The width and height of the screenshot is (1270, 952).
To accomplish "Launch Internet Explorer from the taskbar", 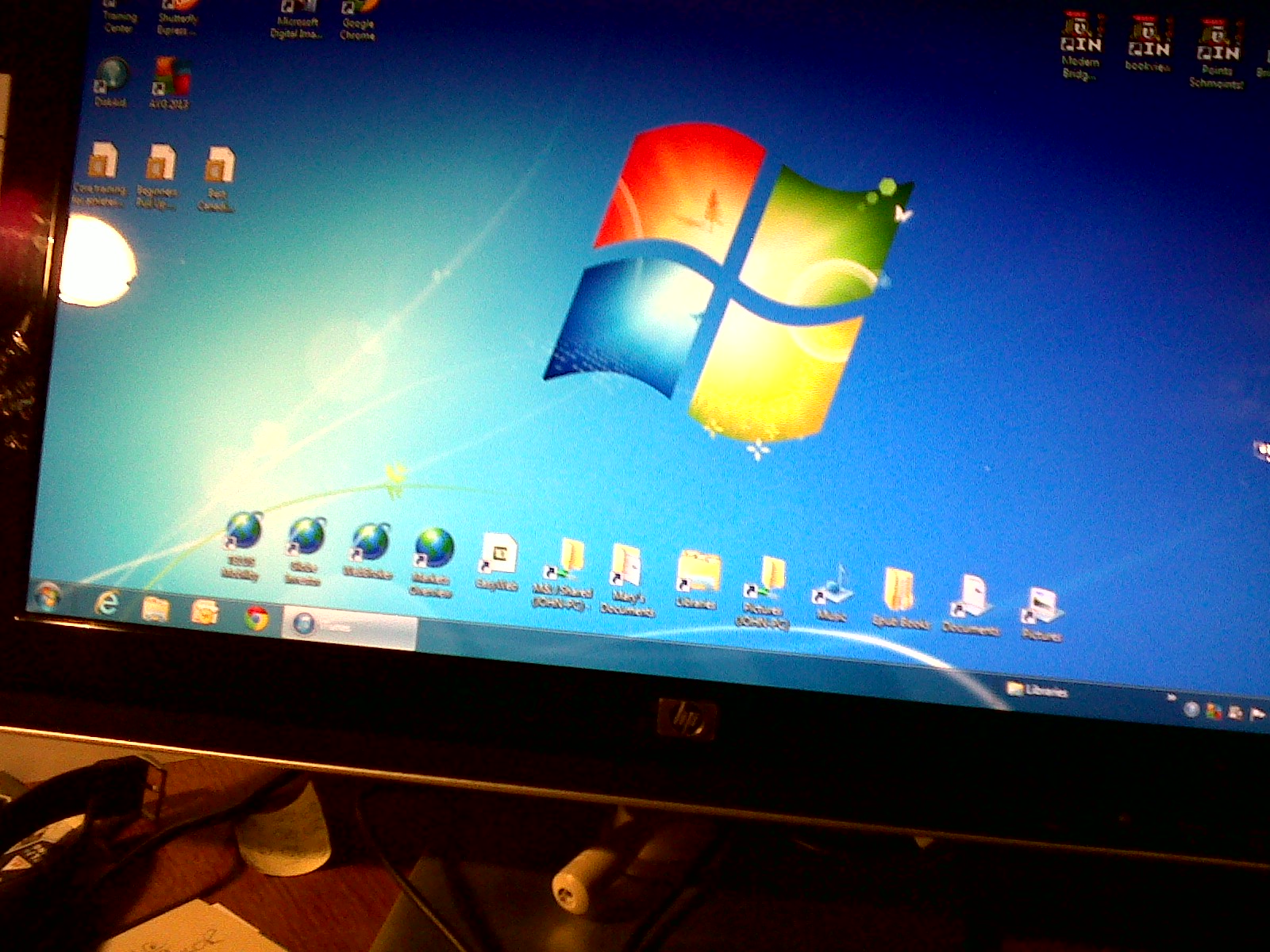I will coord(106,605).
